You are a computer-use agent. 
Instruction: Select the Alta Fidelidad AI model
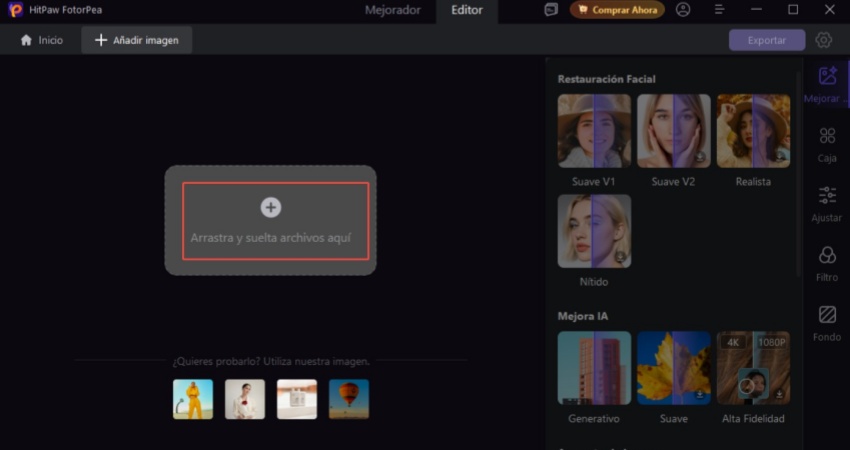coord(753,368)
